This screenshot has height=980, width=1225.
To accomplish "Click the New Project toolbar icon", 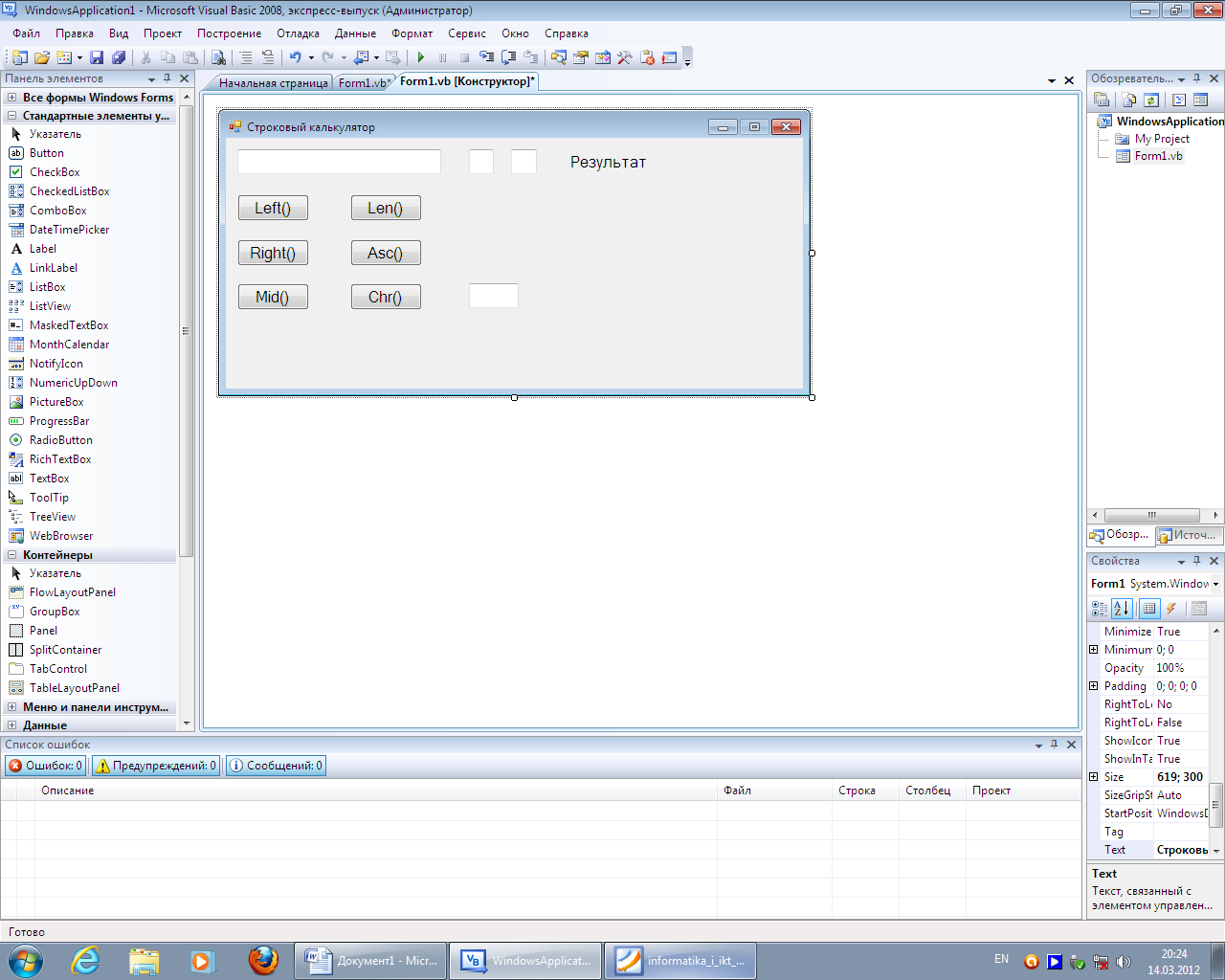I will click(x=20, y=57).
